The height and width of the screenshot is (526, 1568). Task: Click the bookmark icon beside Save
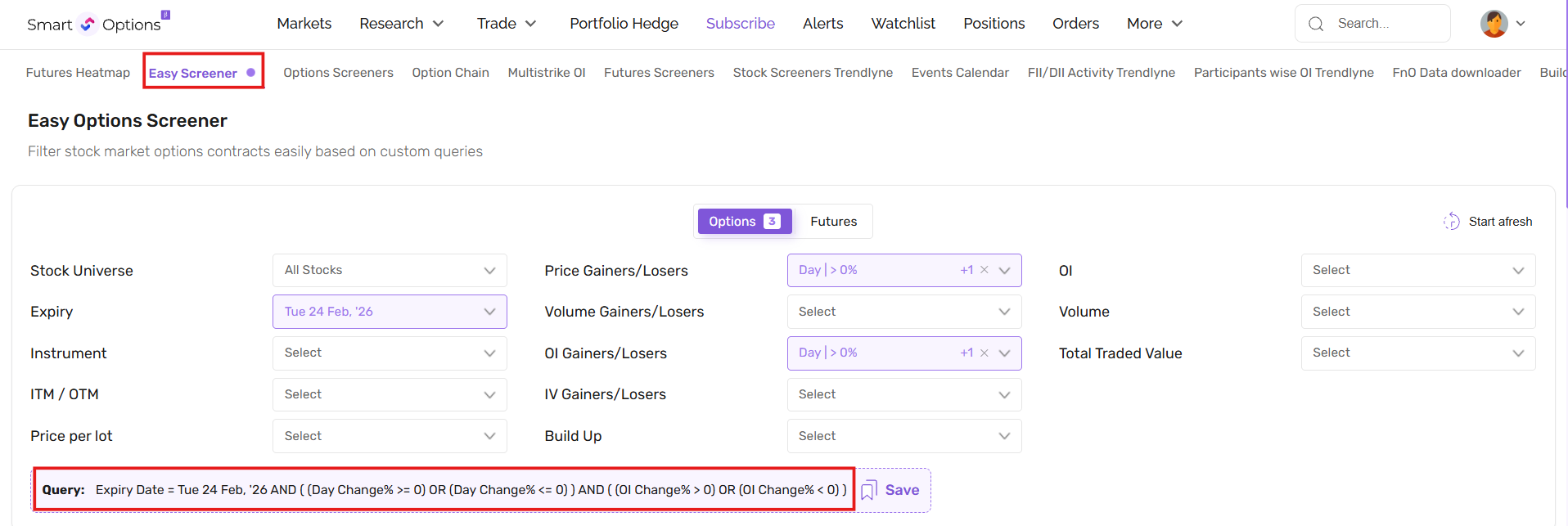(868, 490)
